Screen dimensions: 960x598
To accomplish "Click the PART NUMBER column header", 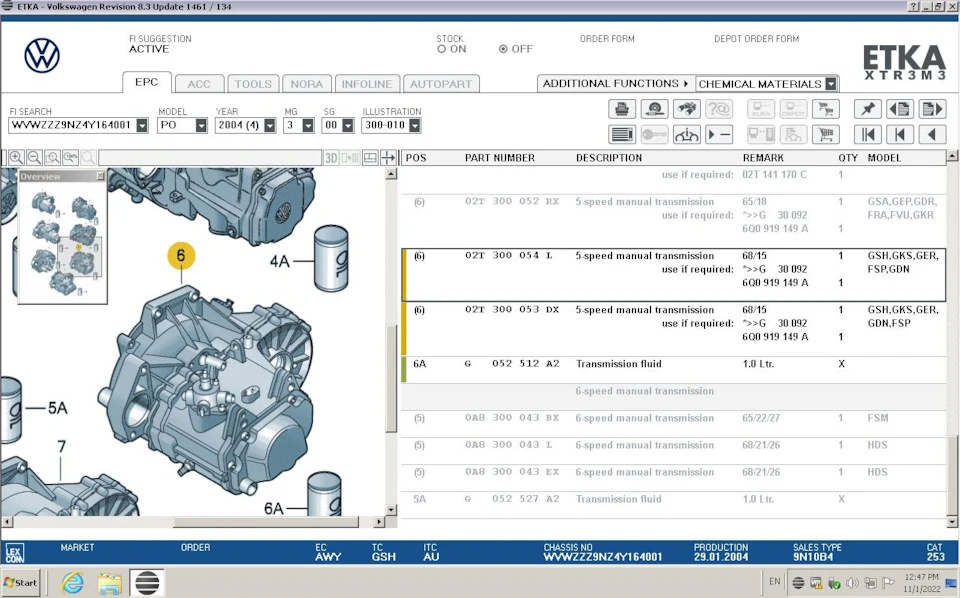I will point(500,158).
